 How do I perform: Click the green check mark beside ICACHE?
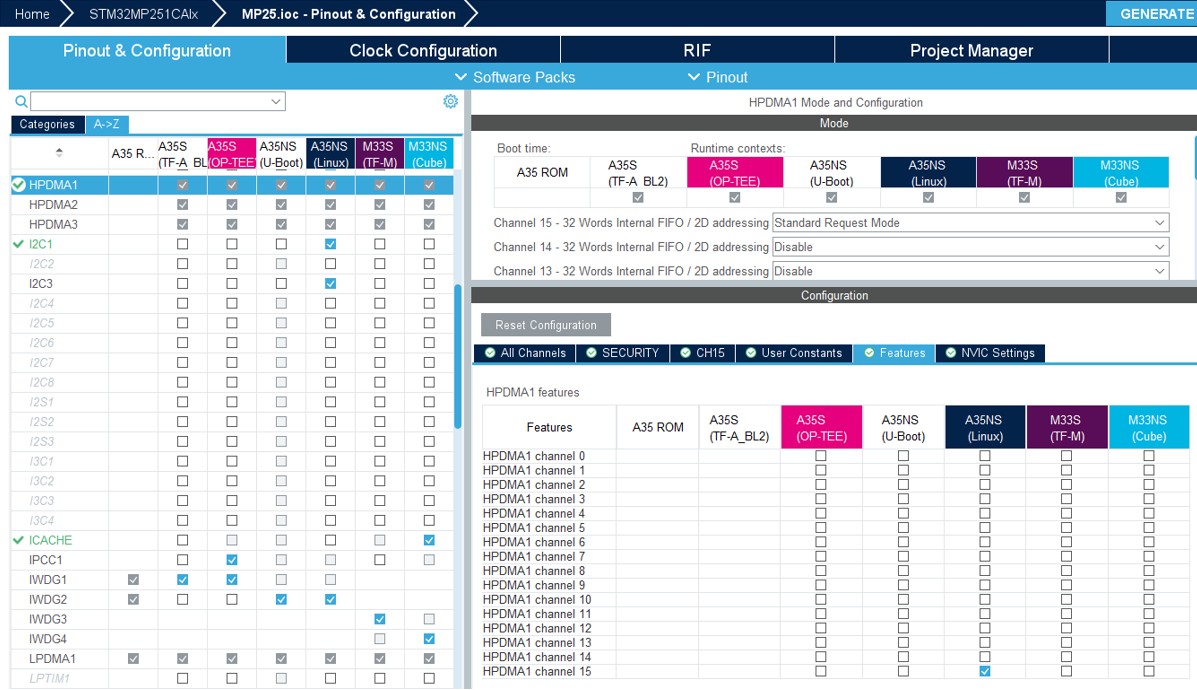(x=19, y=540)
